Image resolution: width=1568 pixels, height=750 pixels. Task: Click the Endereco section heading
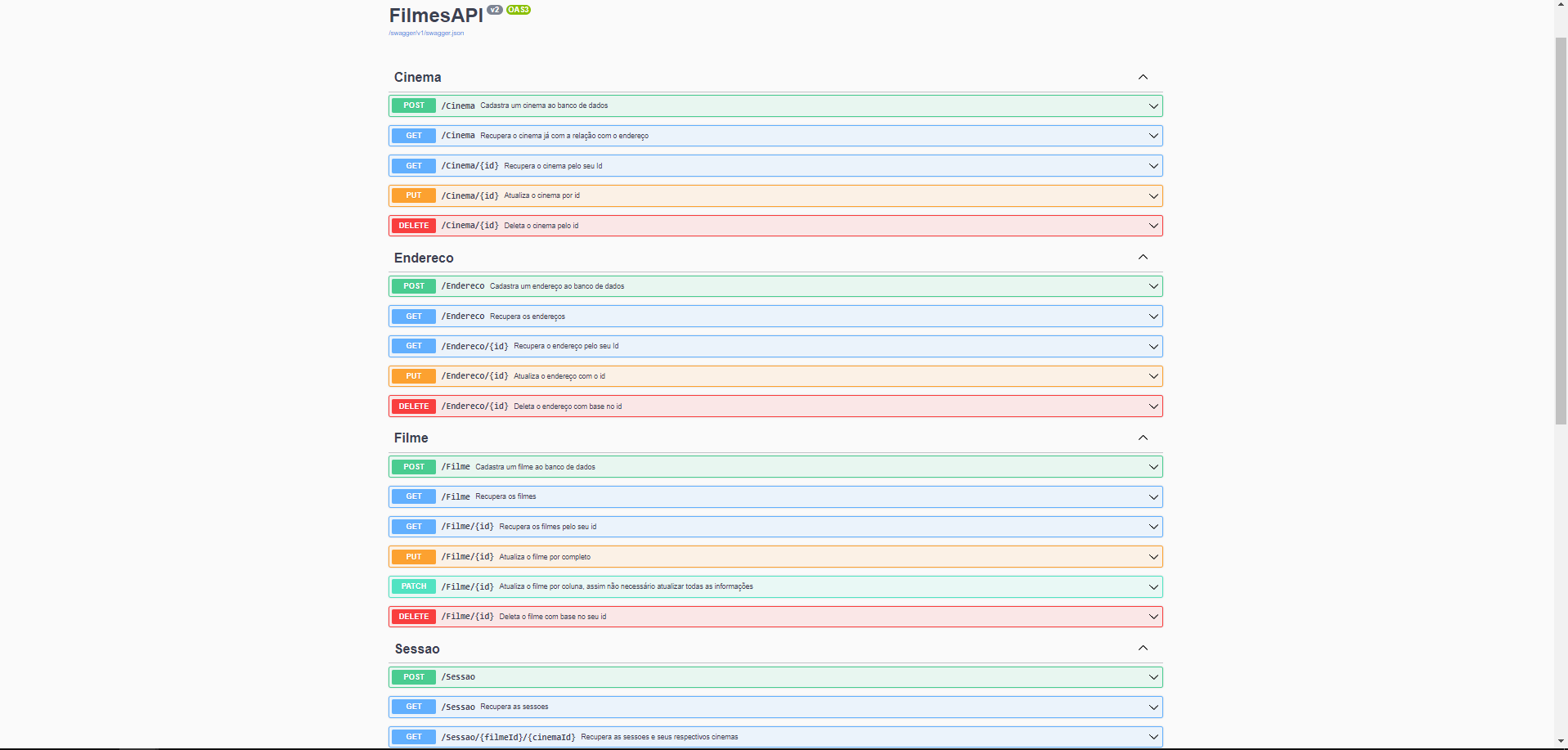424,258
